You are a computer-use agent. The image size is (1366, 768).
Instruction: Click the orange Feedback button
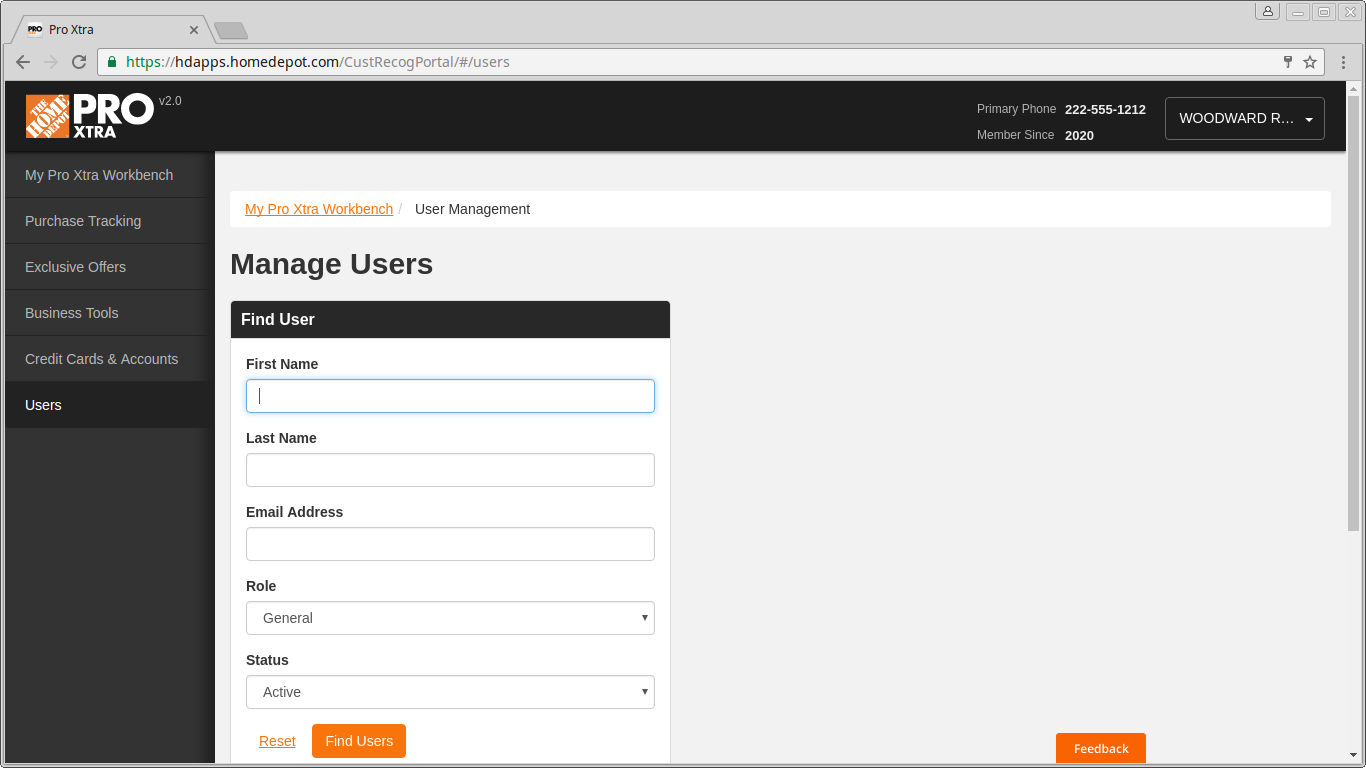coord(1100,748)
